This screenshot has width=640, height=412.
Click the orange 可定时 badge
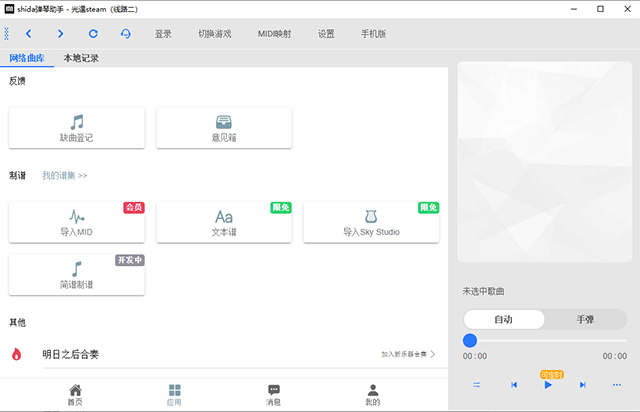tap(552, 375)
